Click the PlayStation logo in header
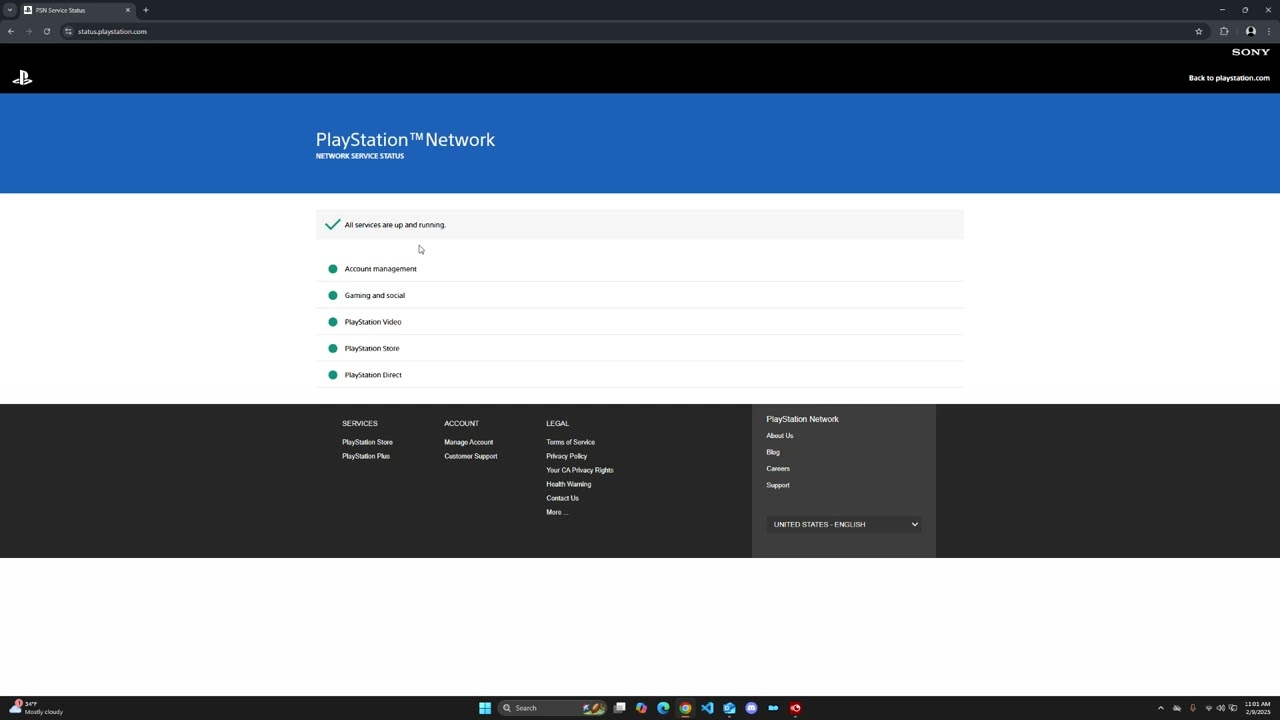The height and width of the screenshot is (720, 1280). 22,77
